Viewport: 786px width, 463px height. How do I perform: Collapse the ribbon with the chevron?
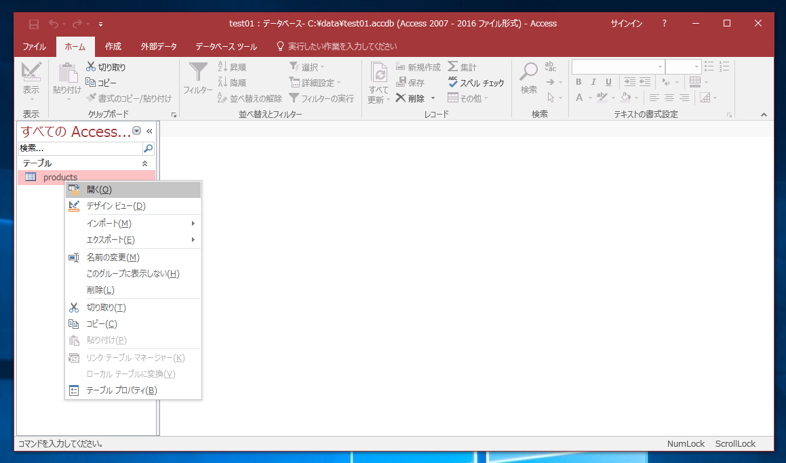tap(763, 115)
